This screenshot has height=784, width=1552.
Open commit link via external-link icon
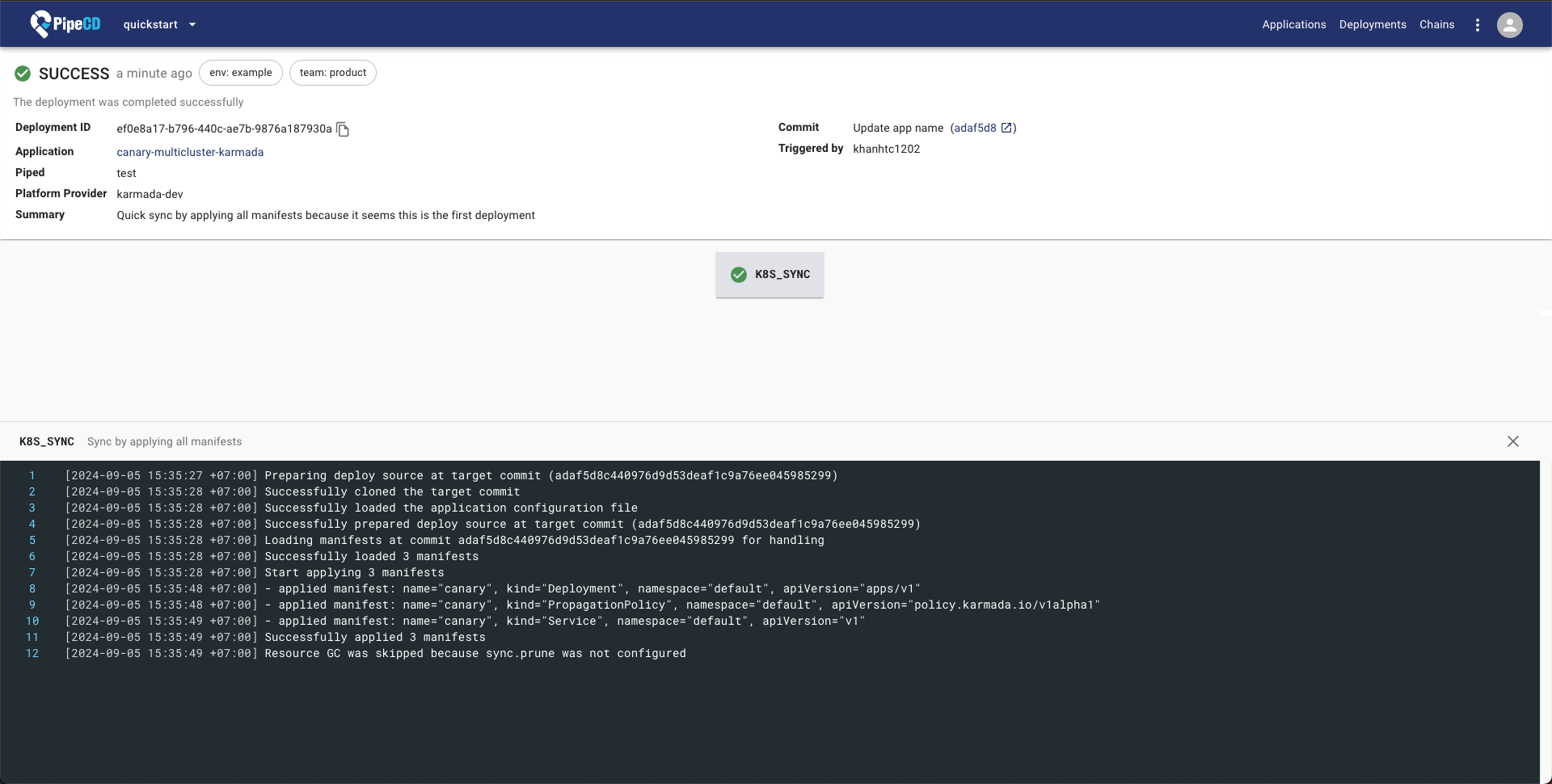coord(1006,128)
